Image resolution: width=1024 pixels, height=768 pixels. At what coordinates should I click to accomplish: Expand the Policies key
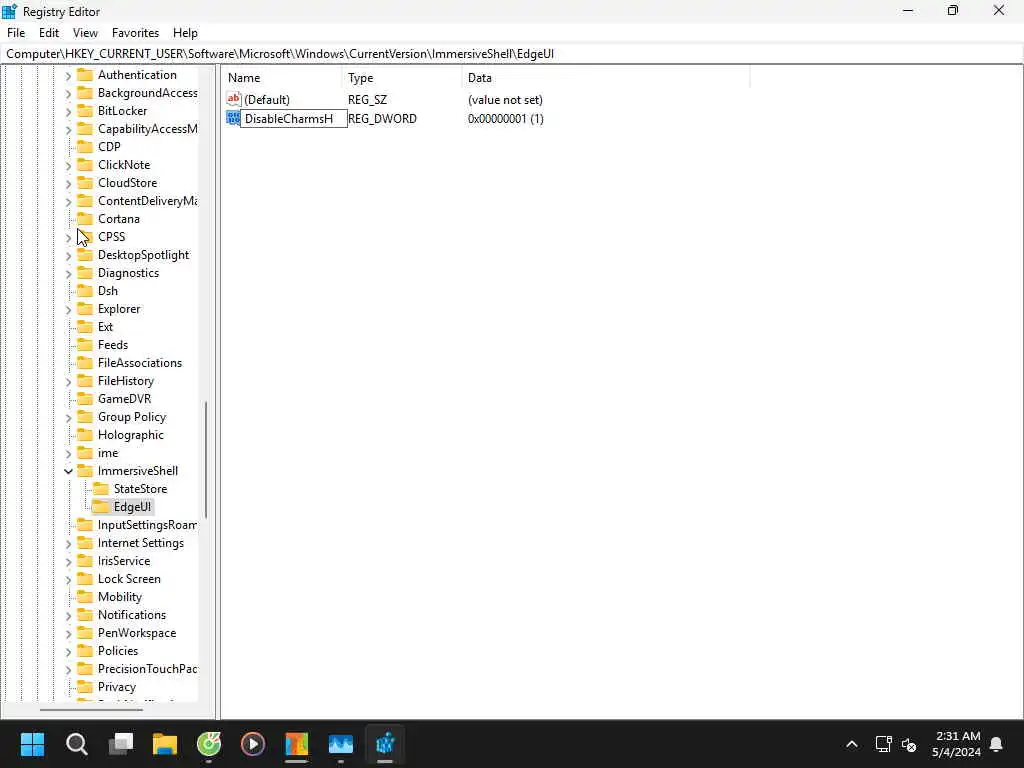pyautogui.click(x=69, y=652)
